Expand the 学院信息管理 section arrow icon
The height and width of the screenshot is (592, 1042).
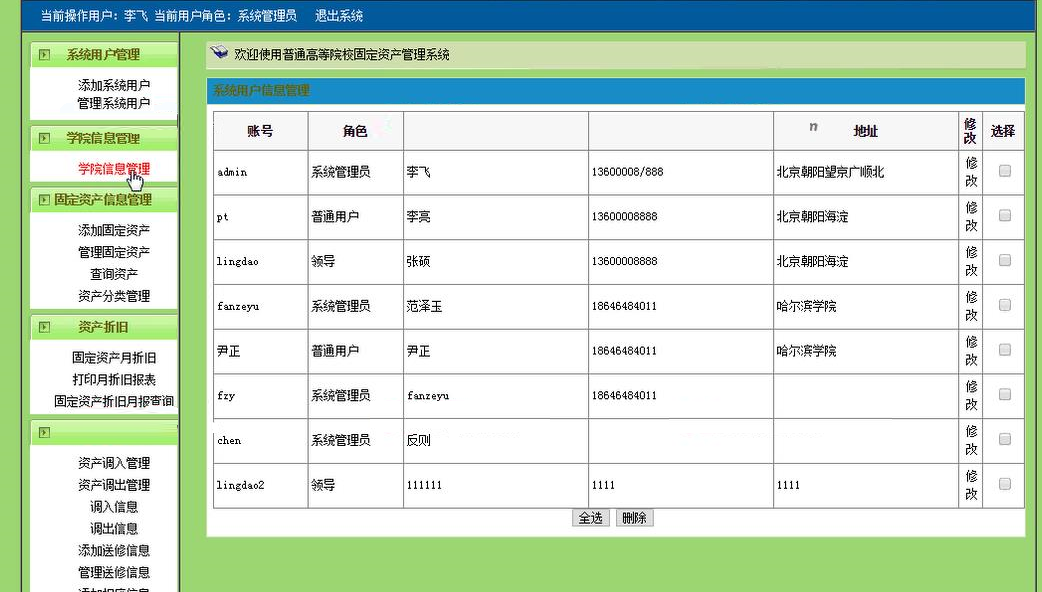45,138
